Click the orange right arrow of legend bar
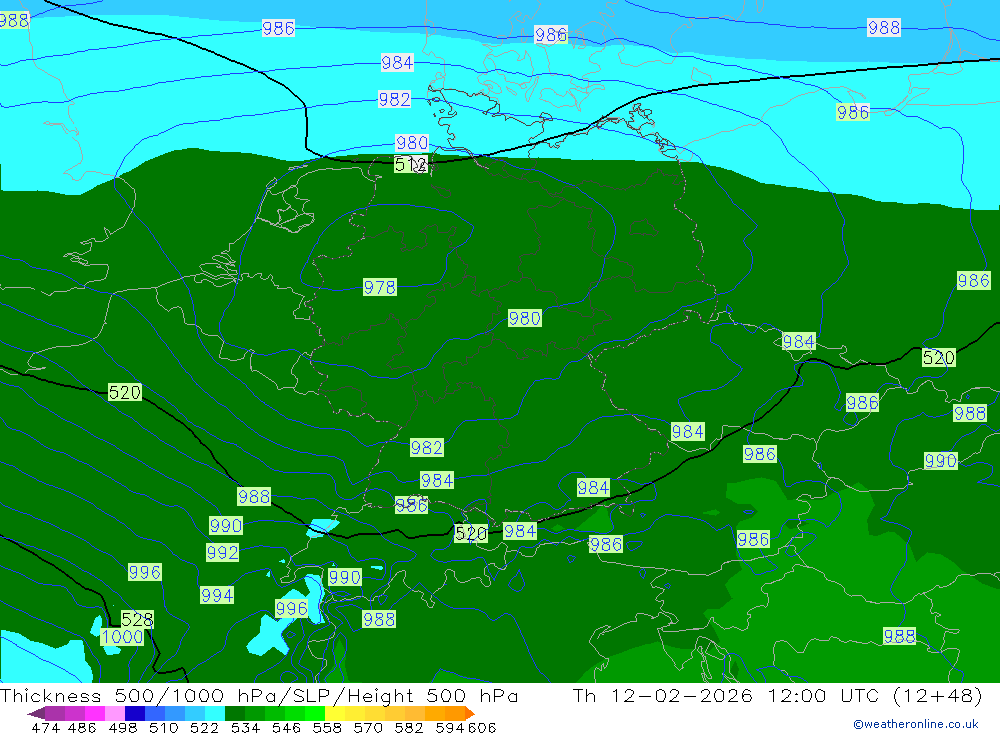 pos(469,713)
